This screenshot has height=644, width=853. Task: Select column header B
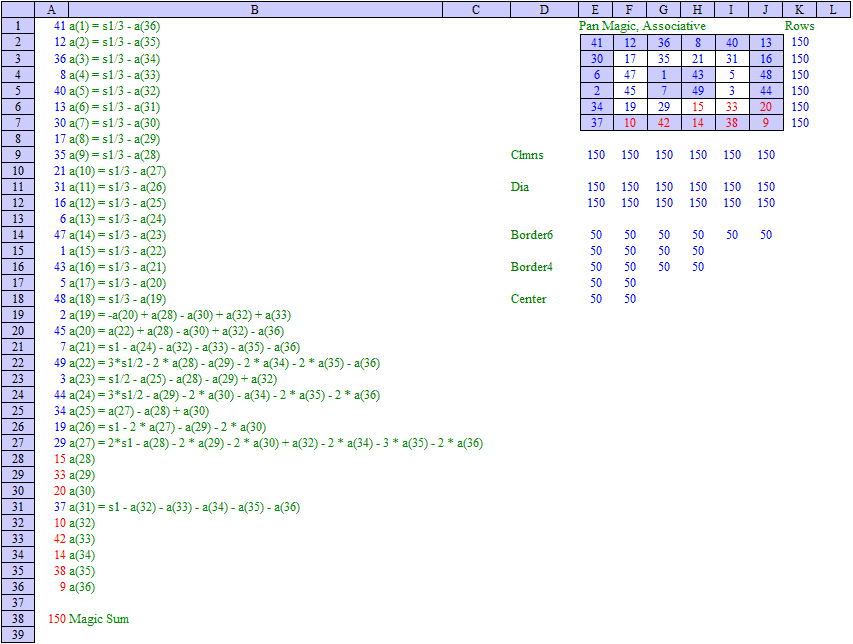pos(255,9)
